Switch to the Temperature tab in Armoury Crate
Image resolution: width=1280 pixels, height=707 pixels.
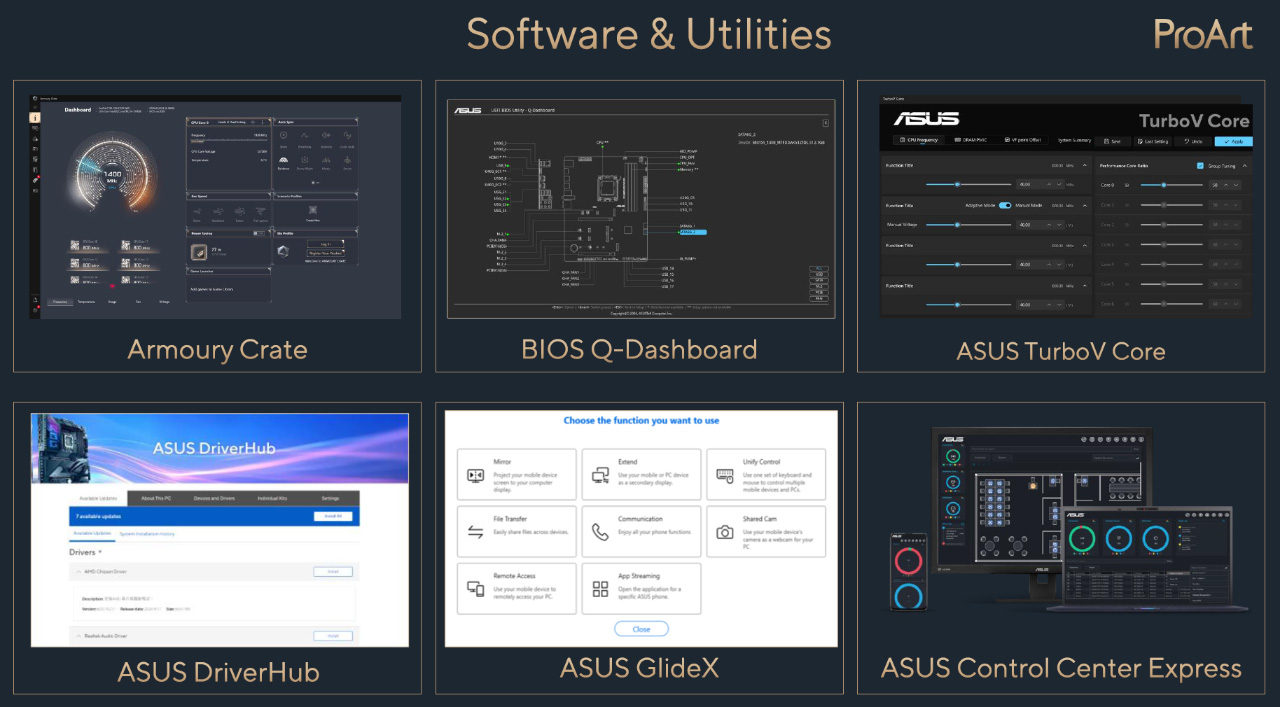click(x=86, y=301)
